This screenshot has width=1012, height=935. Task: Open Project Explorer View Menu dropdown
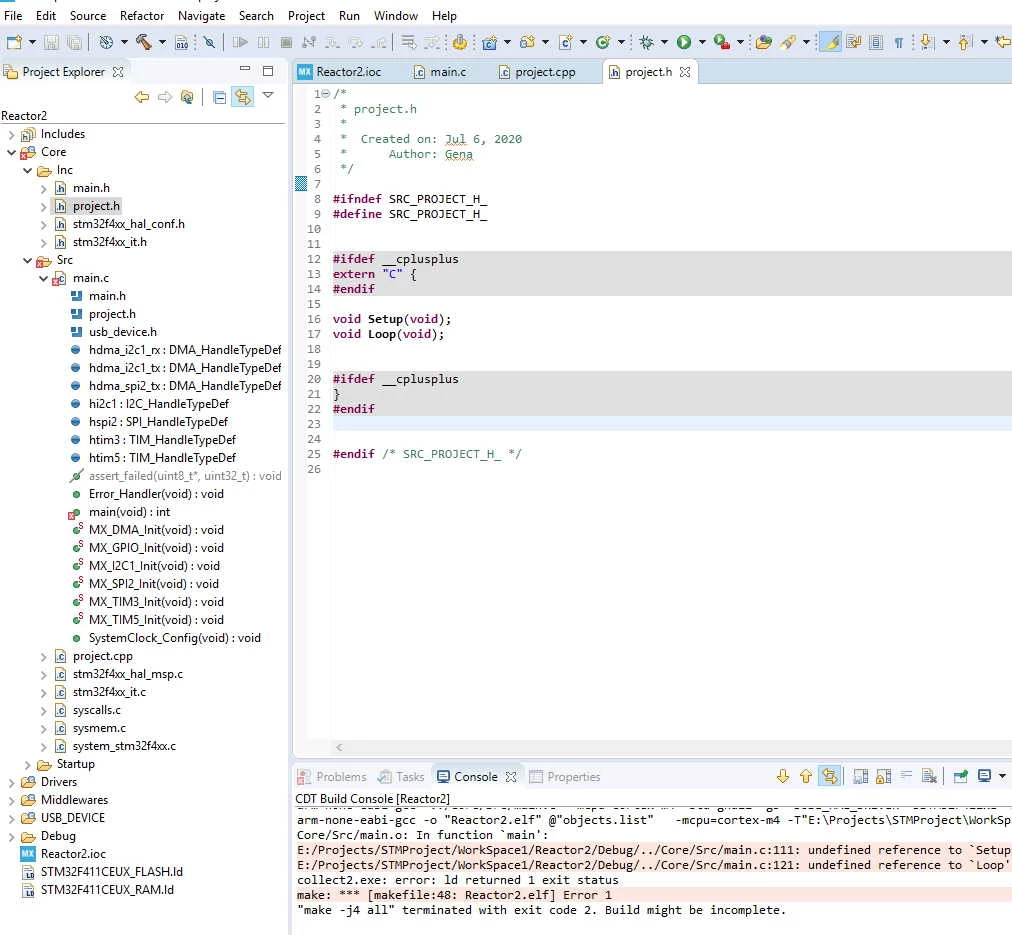268,96
